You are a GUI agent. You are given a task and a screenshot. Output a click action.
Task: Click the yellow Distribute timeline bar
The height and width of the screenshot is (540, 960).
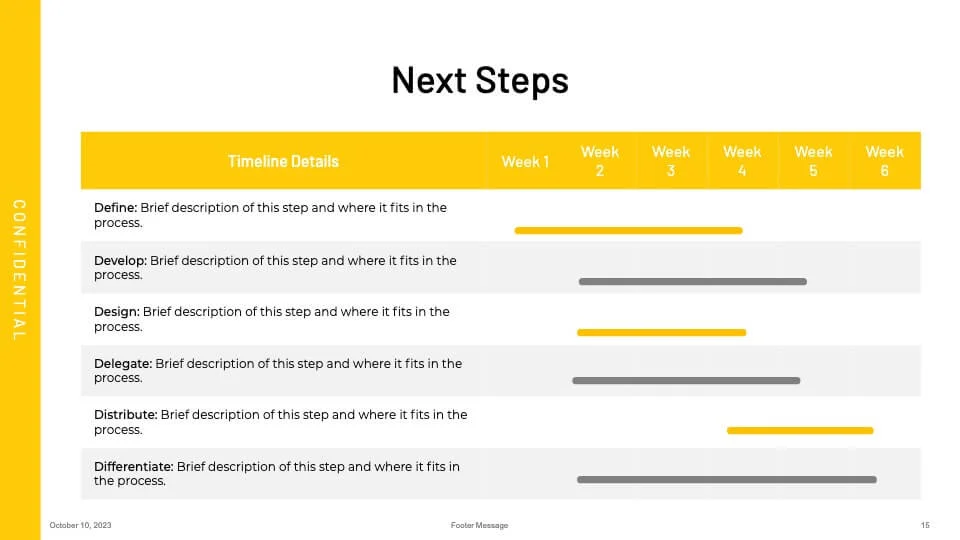click(800, 430)
